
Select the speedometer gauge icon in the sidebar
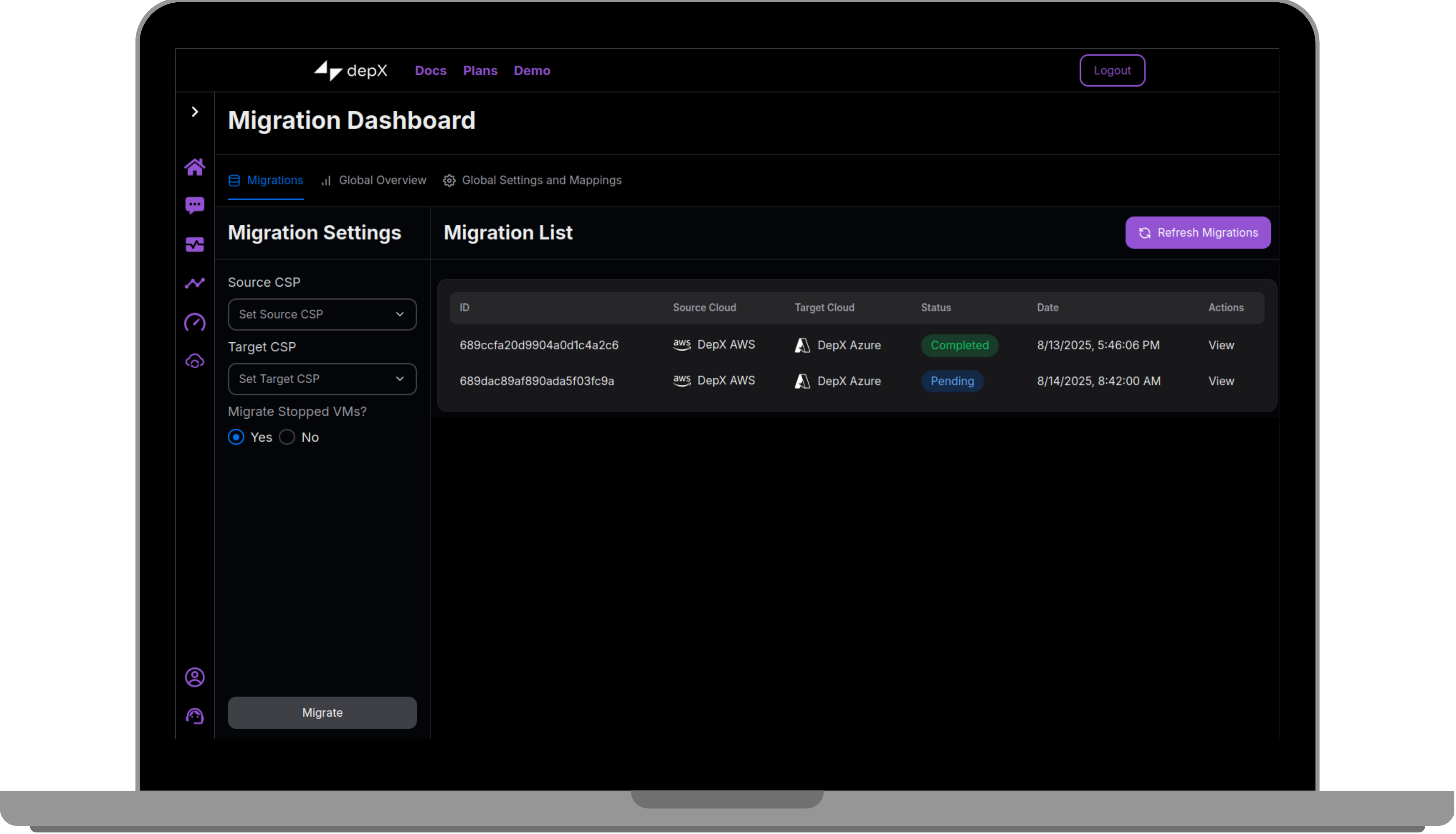[x=195, y=322]
